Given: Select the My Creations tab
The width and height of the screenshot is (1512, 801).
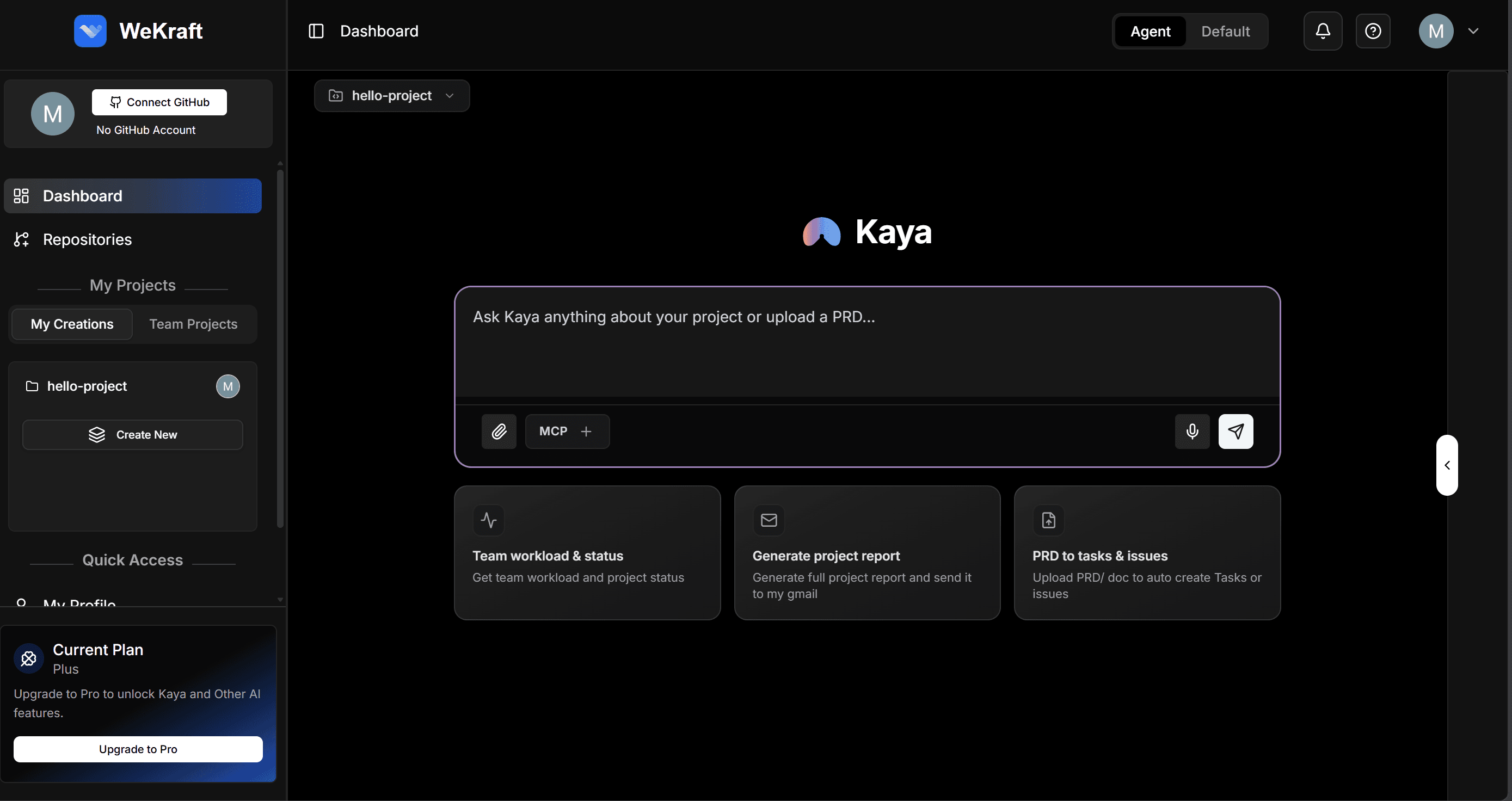Looking at the screenshot, I should (x=72, y=324).
